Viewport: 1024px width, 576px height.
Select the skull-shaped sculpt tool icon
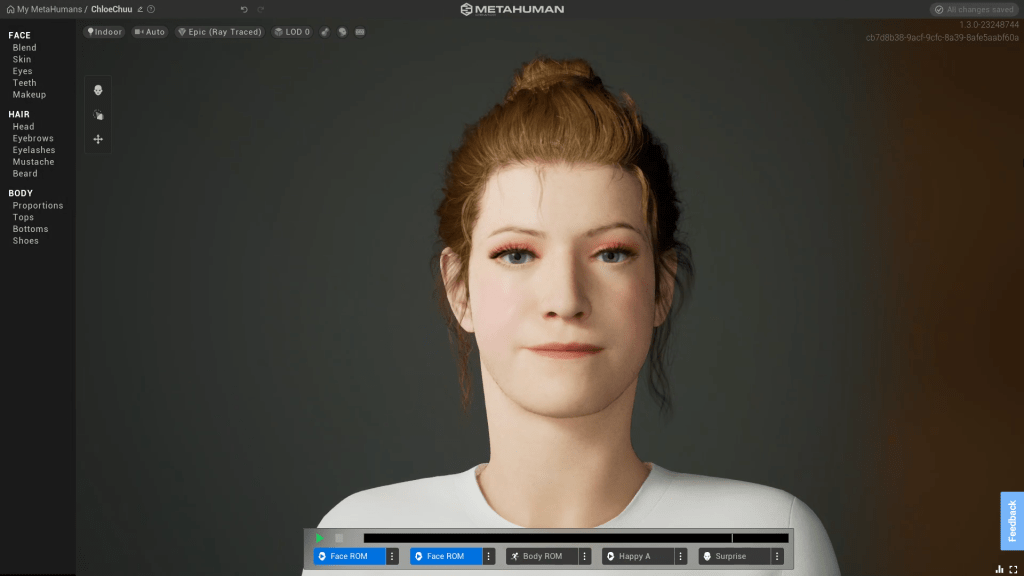click(98, 90)
